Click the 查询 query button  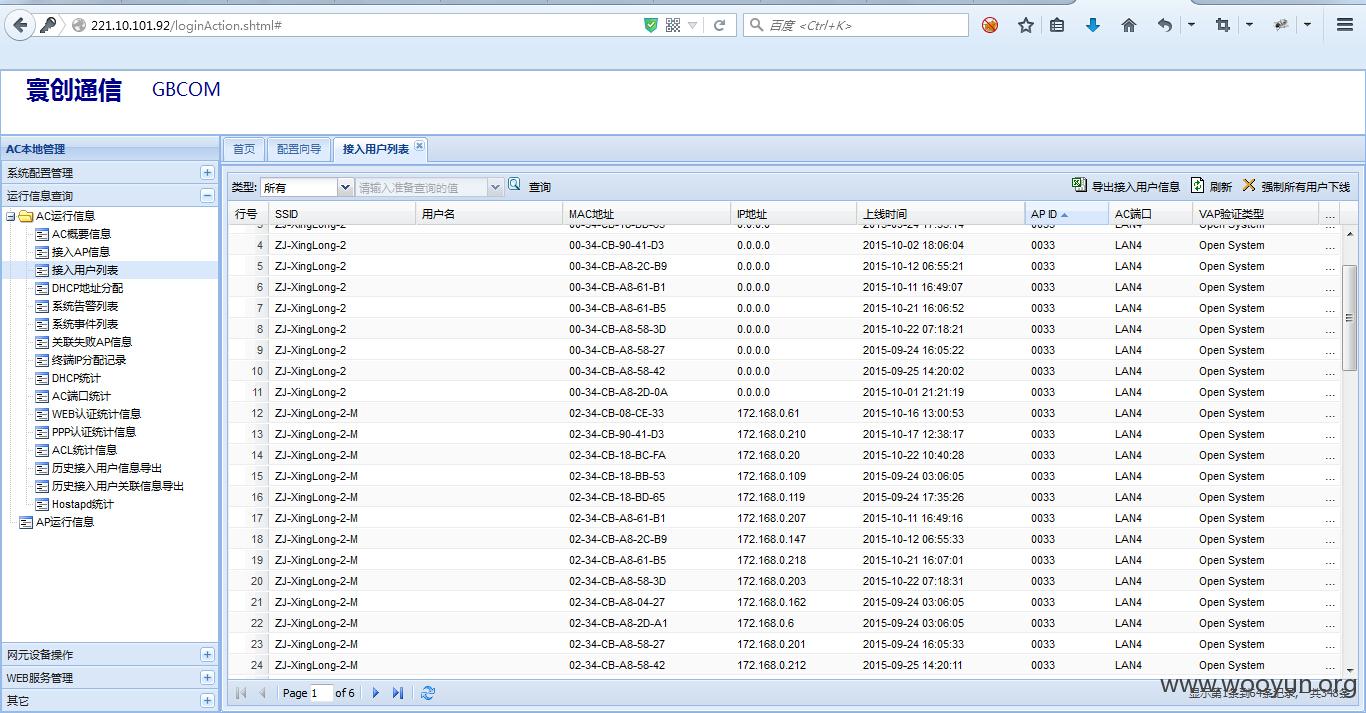540,187
